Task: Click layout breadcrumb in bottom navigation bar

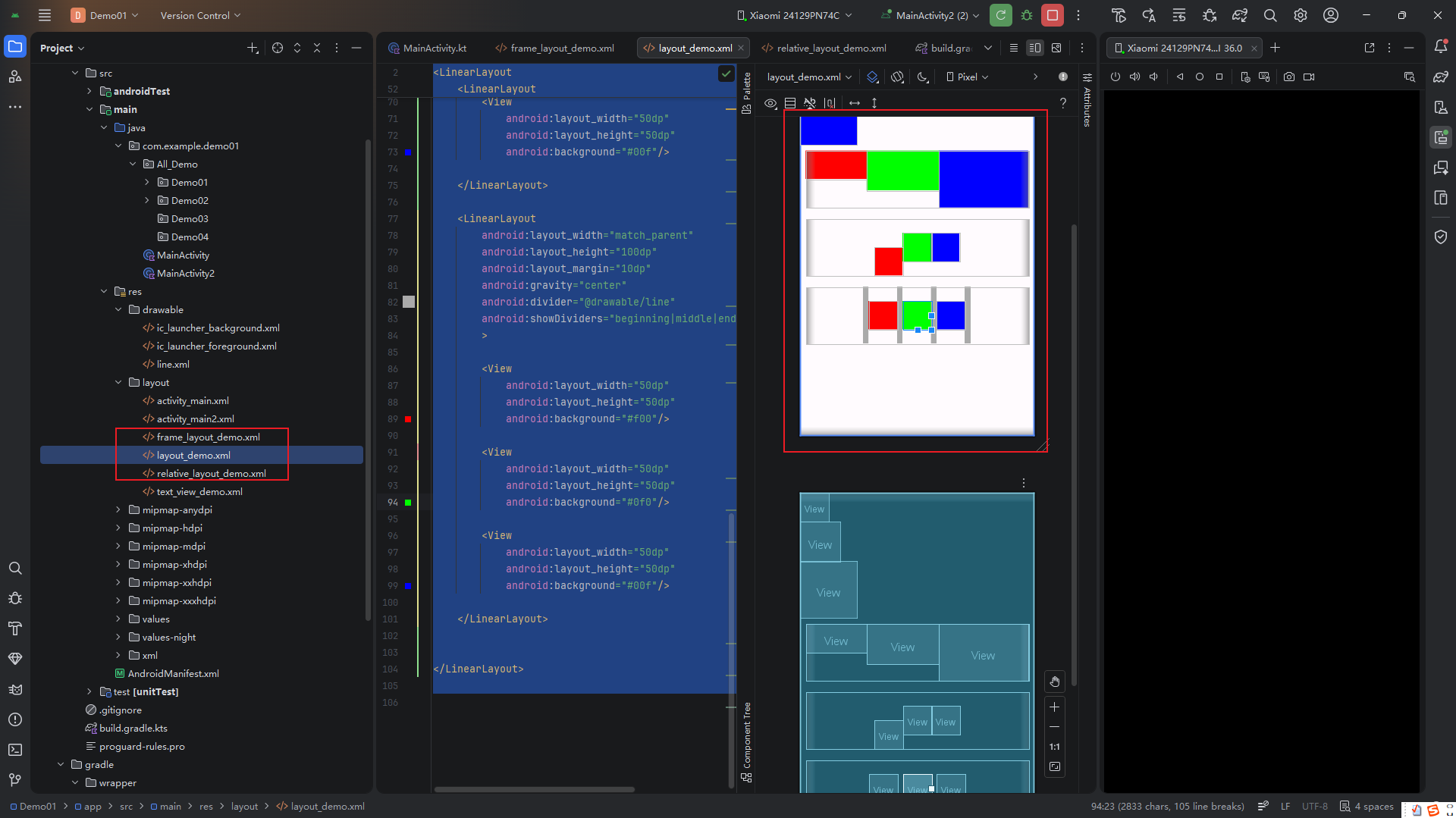Action: pos(244,807)
